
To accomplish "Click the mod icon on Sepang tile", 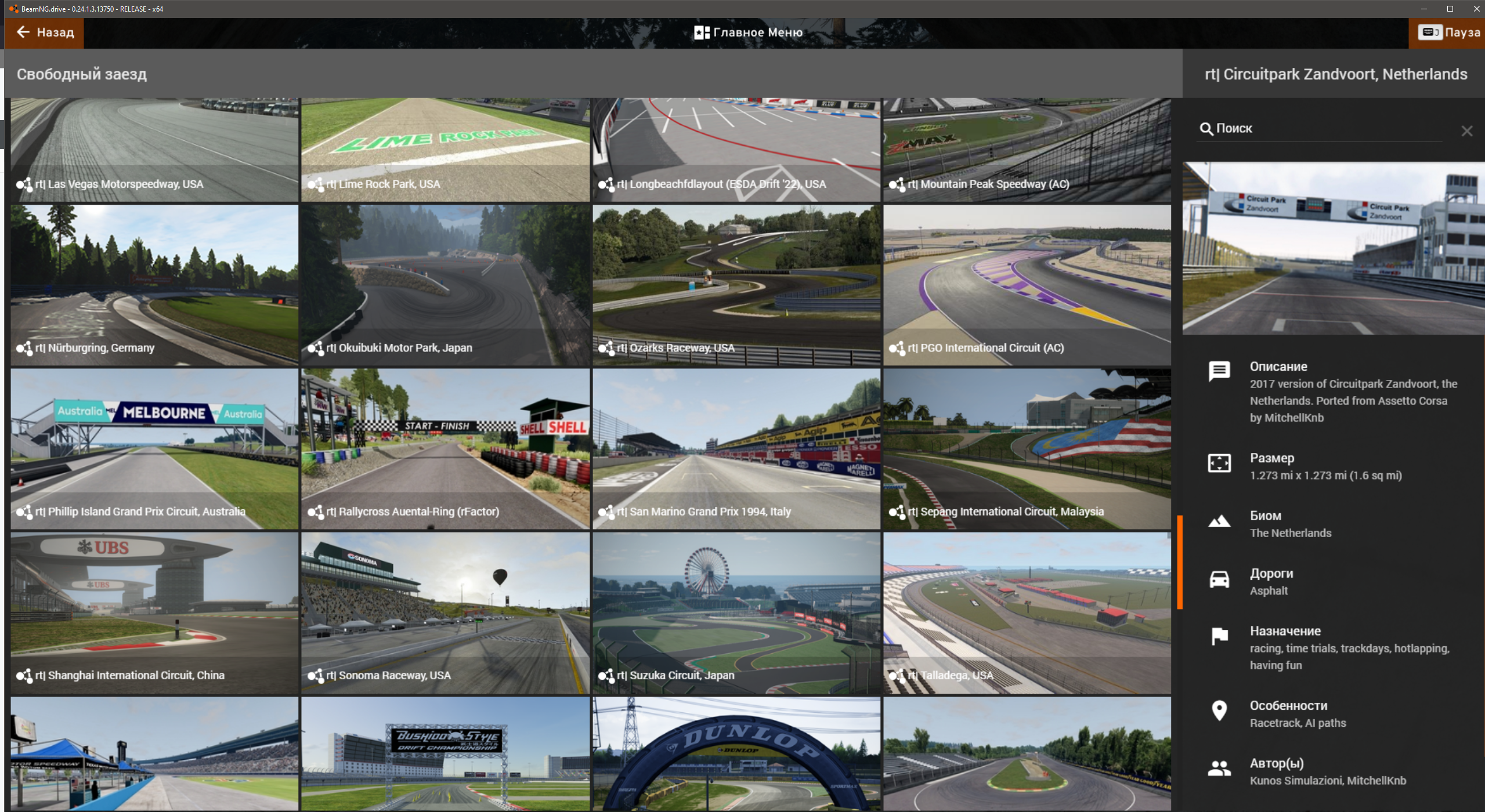I will coord(897,512).
